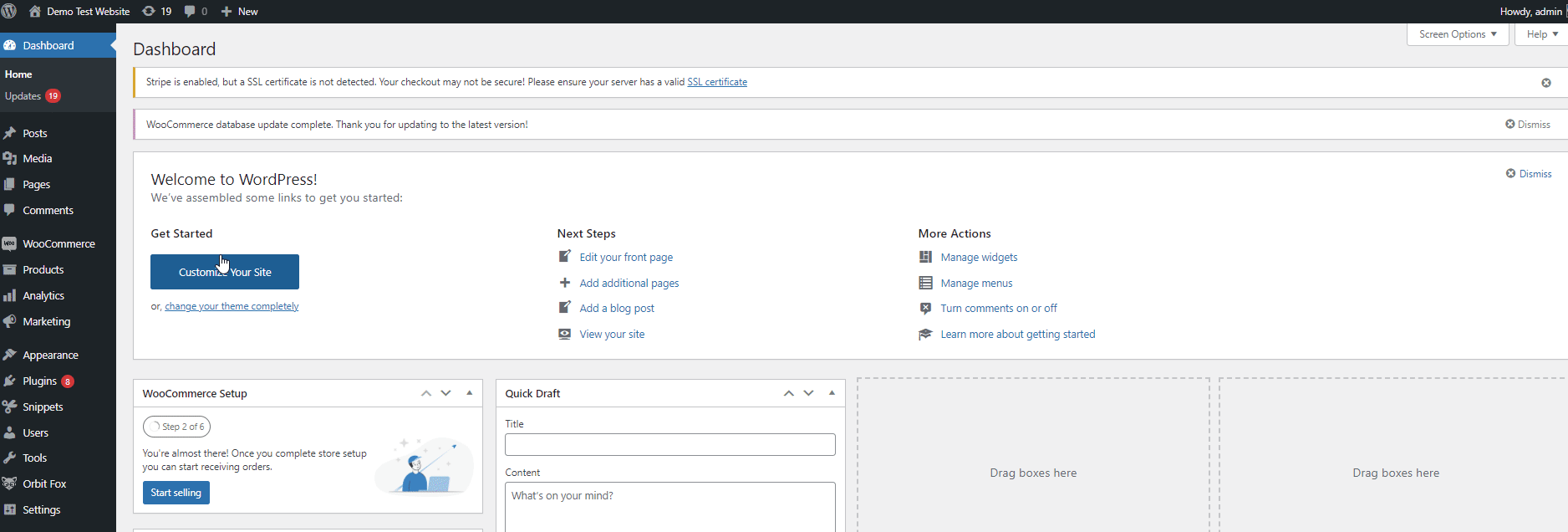Move Quick Draft box down
Screen dimensions: 1568x532
pyautogui.click(x=809, y=393)
